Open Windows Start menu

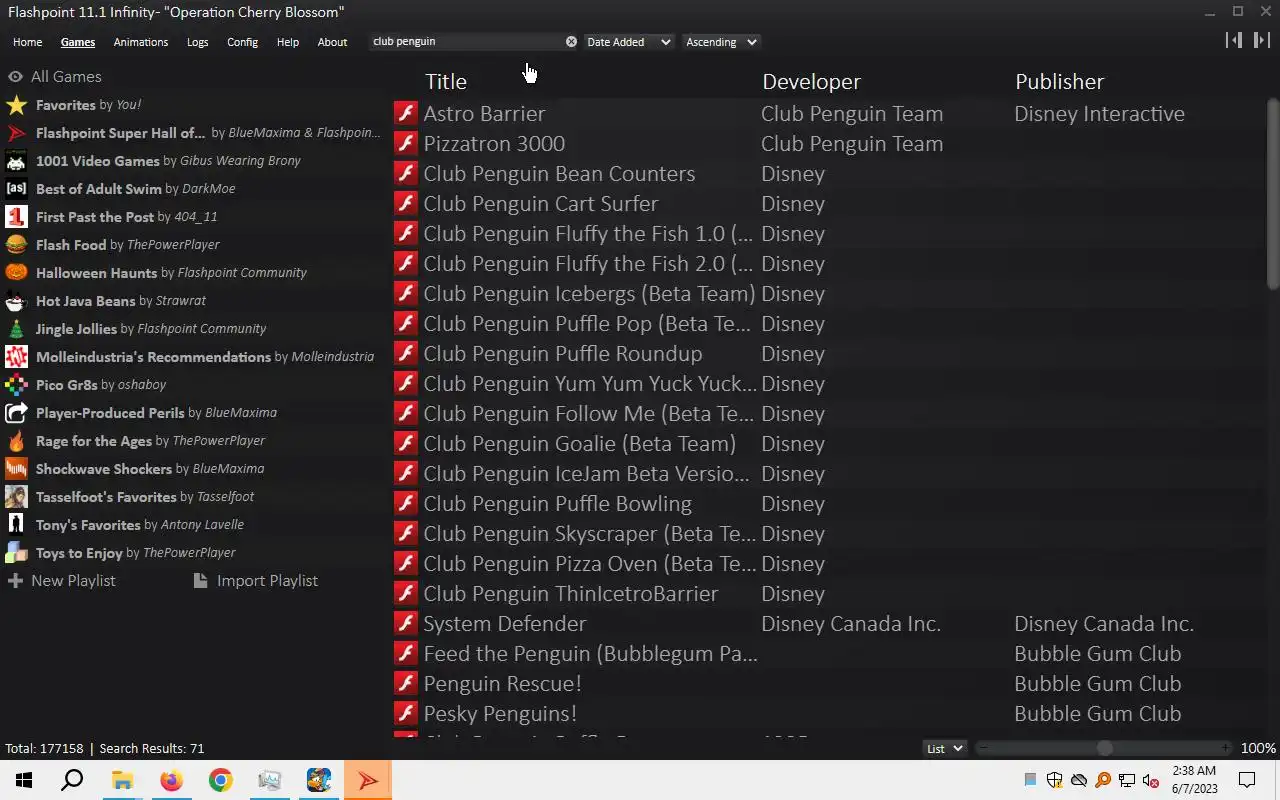24,780
